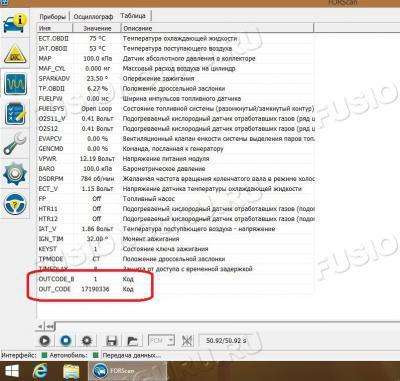Screen dimensions: 400x381
Task: Click the timeline scrollbar left arrow
Action: click(x=40, y=326)
